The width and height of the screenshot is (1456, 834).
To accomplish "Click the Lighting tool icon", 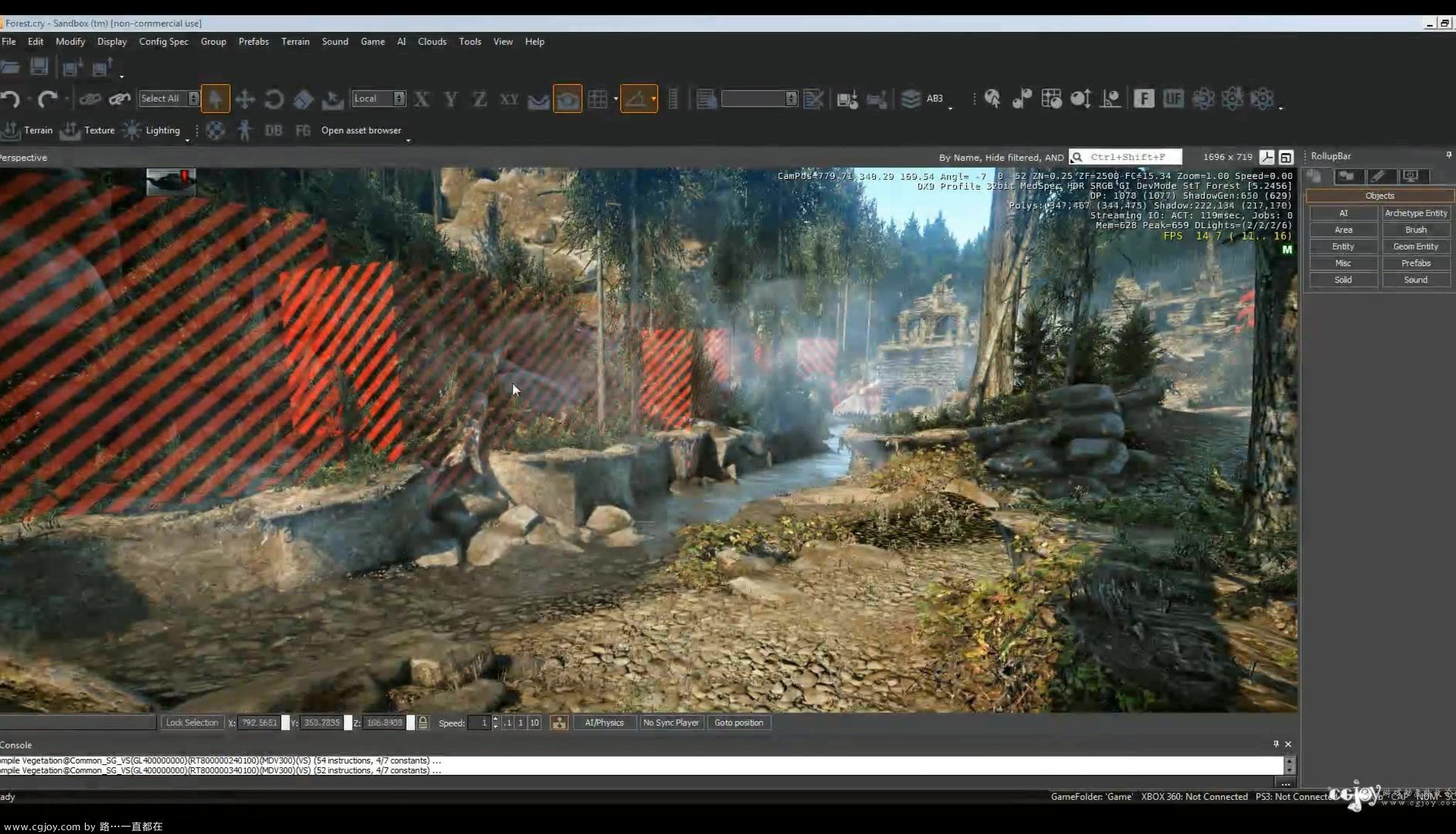I will point(131,130).
